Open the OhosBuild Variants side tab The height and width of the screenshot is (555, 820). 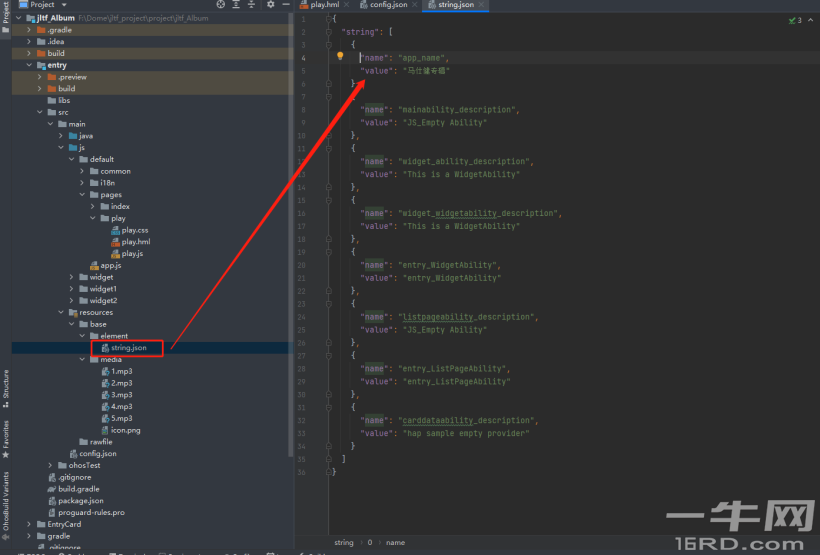6,505
